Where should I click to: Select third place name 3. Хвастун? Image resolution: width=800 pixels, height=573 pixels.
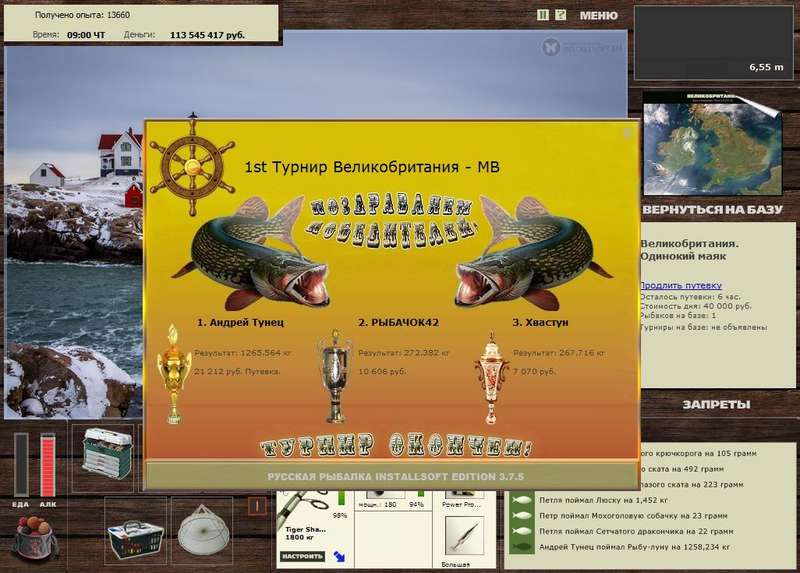pos(540,322)
